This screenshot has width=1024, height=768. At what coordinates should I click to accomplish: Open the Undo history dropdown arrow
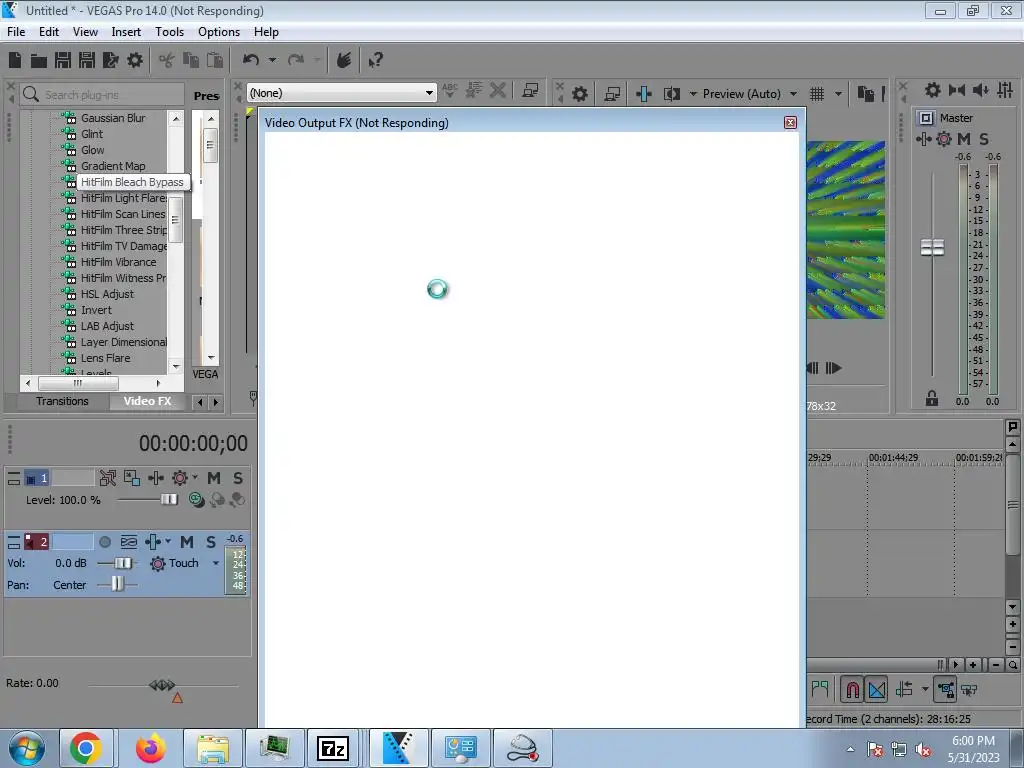272,60
